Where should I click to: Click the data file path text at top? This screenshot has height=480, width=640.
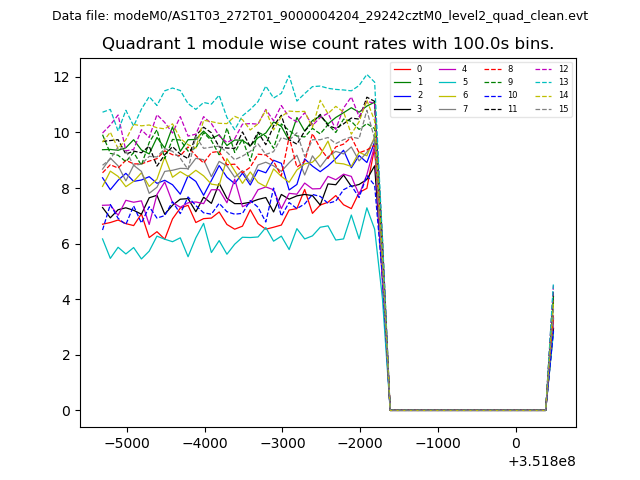tap(320, 16)
